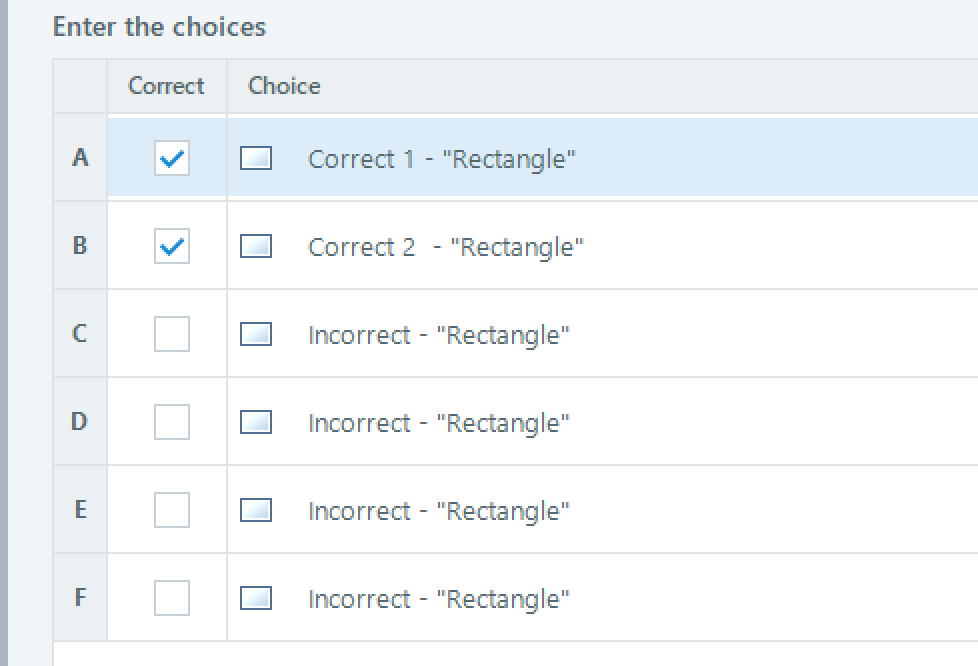Mark choice C as correct

[172, 334]
